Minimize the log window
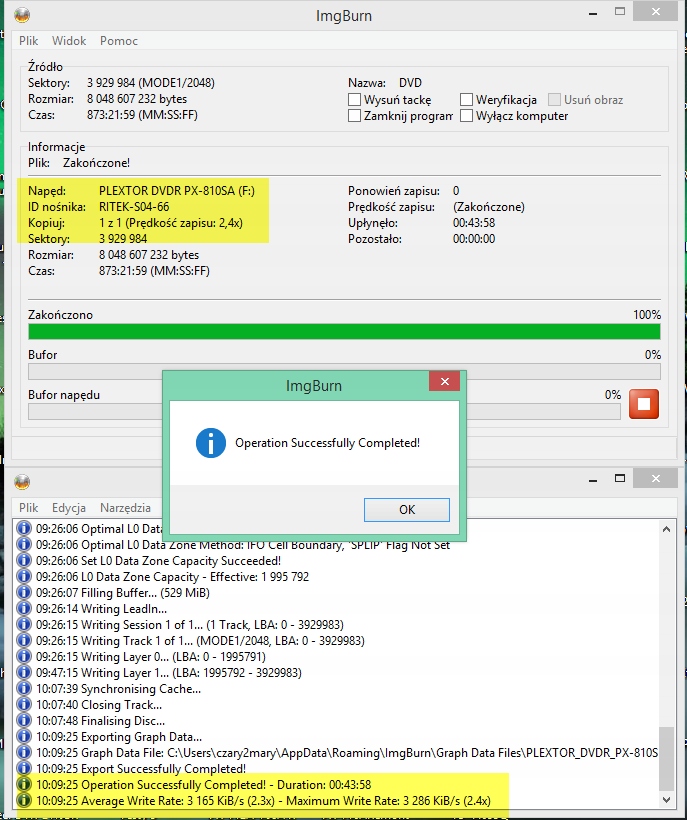The image size is (687, 820). click(x=593, y=479)
